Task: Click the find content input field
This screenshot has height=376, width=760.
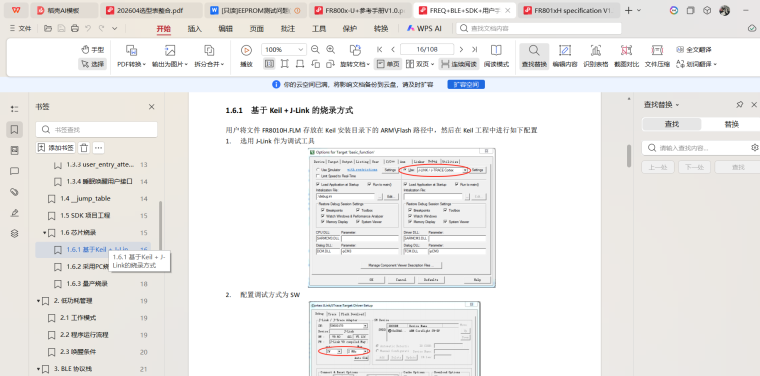Action: pos(696,148)
